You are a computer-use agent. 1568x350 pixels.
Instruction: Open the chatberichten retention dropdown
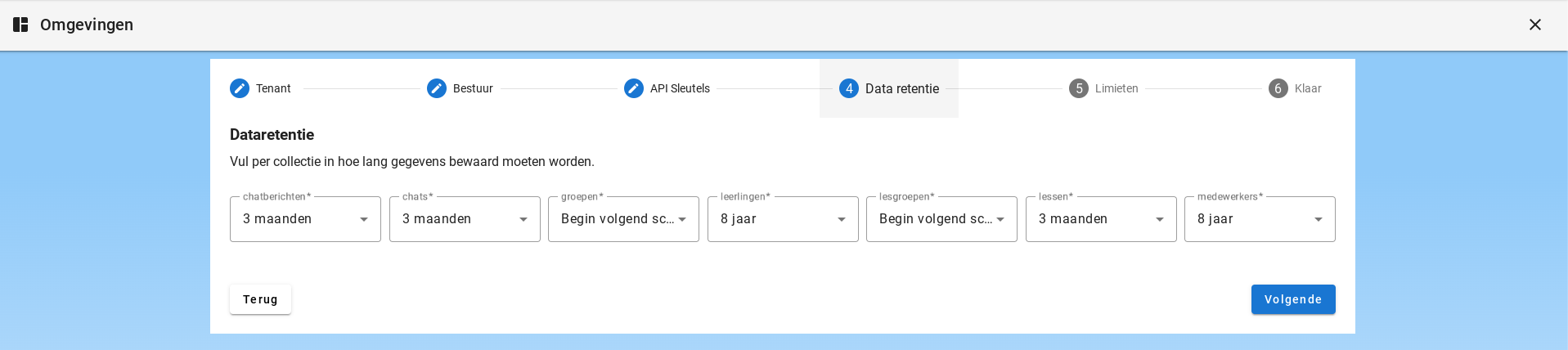pos(305,219)
